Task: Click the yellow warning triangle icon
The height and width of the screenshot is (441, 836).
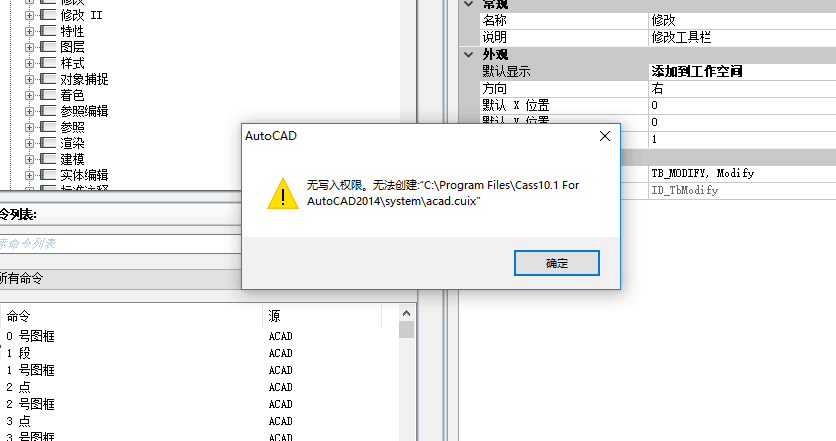Action: (283, 193)
